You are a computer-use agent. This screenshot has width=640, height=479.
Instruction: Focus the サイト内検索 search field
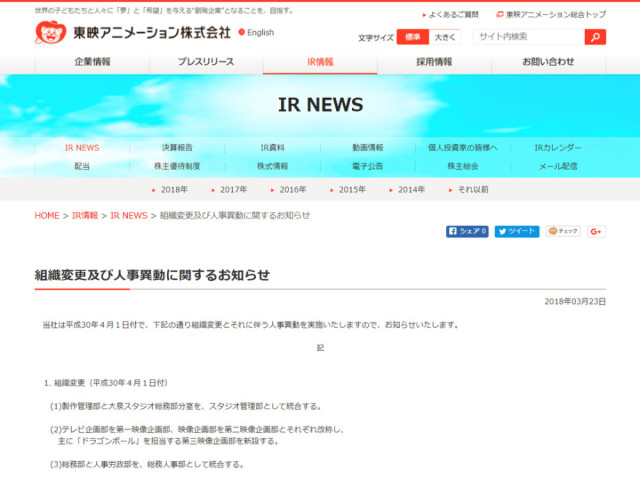pyautogui.click(x=529, y=37)
